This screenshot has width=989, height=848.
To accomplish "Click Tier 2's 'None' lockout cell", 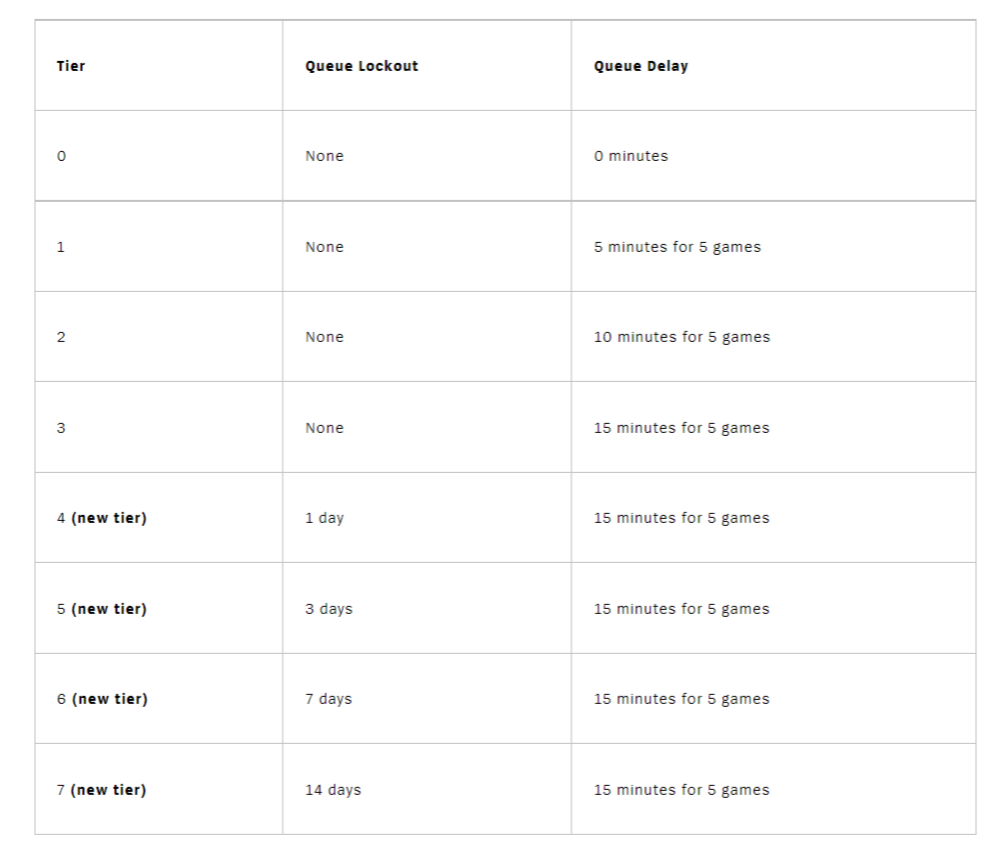I will click(x=427, y=337).
